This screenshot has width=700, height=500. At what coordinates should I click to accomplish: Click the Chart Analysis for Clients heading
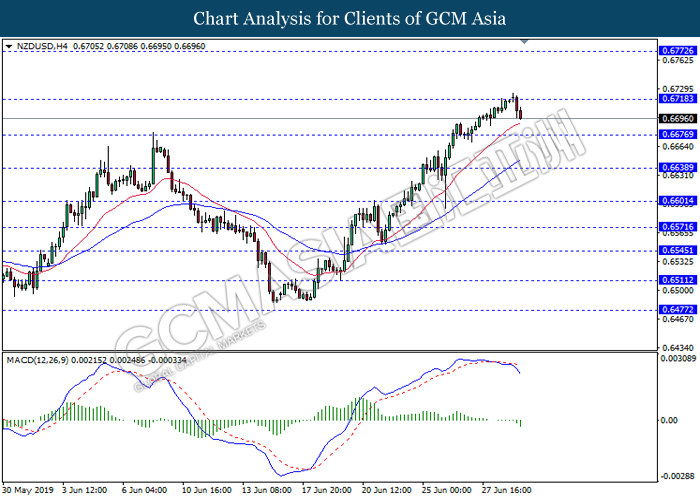(350, 19)
